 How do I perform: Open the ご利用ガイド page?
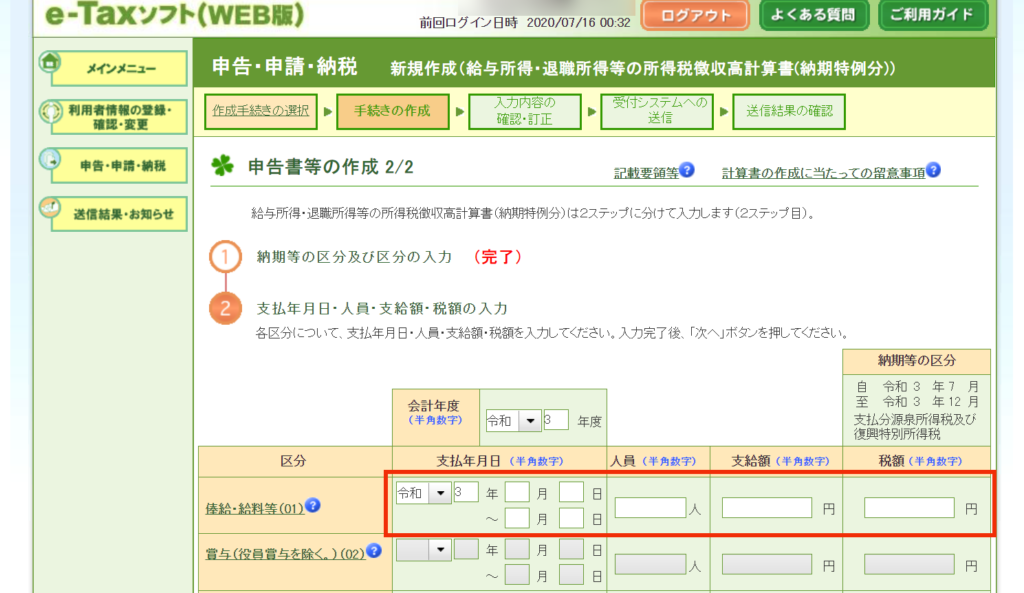pyautogui.click(x=933, y=15)
